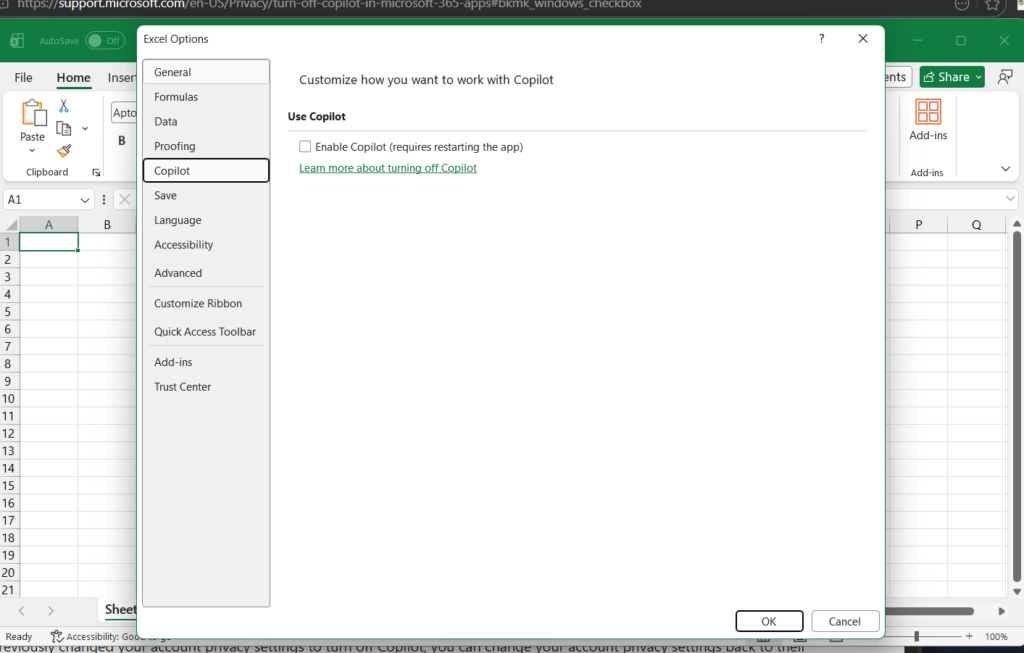This screenshot has width=1024, height=653.
Task: Click the formula bar options dots
Action: 104,199
